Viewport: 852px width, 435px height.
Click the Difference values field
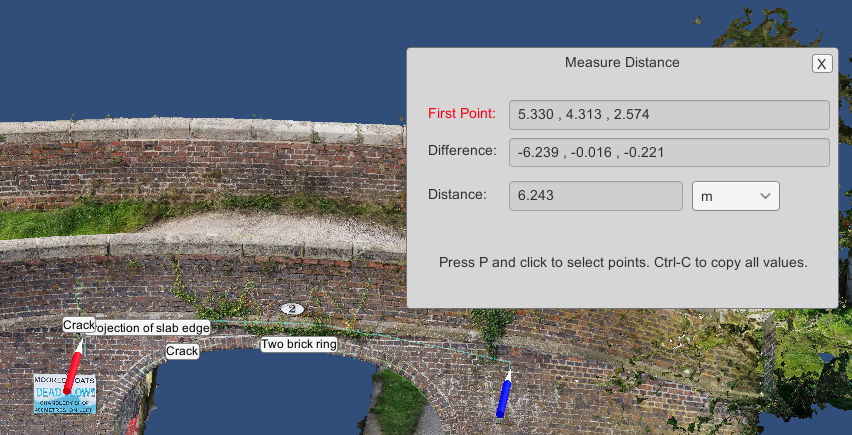pos(669,153)
